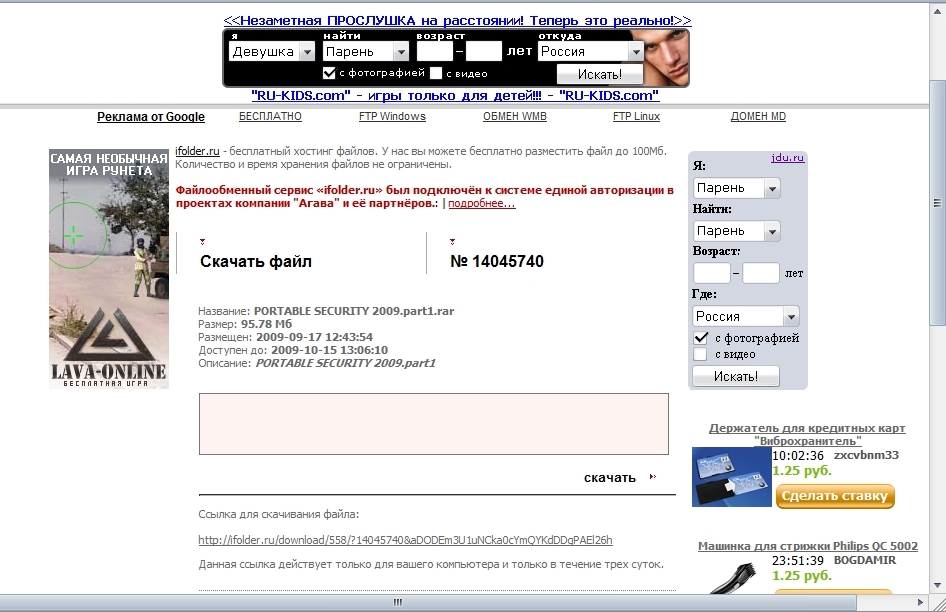Click sidebar minimum age field
This screenshot has height=612, width=946.
(711, 273)
